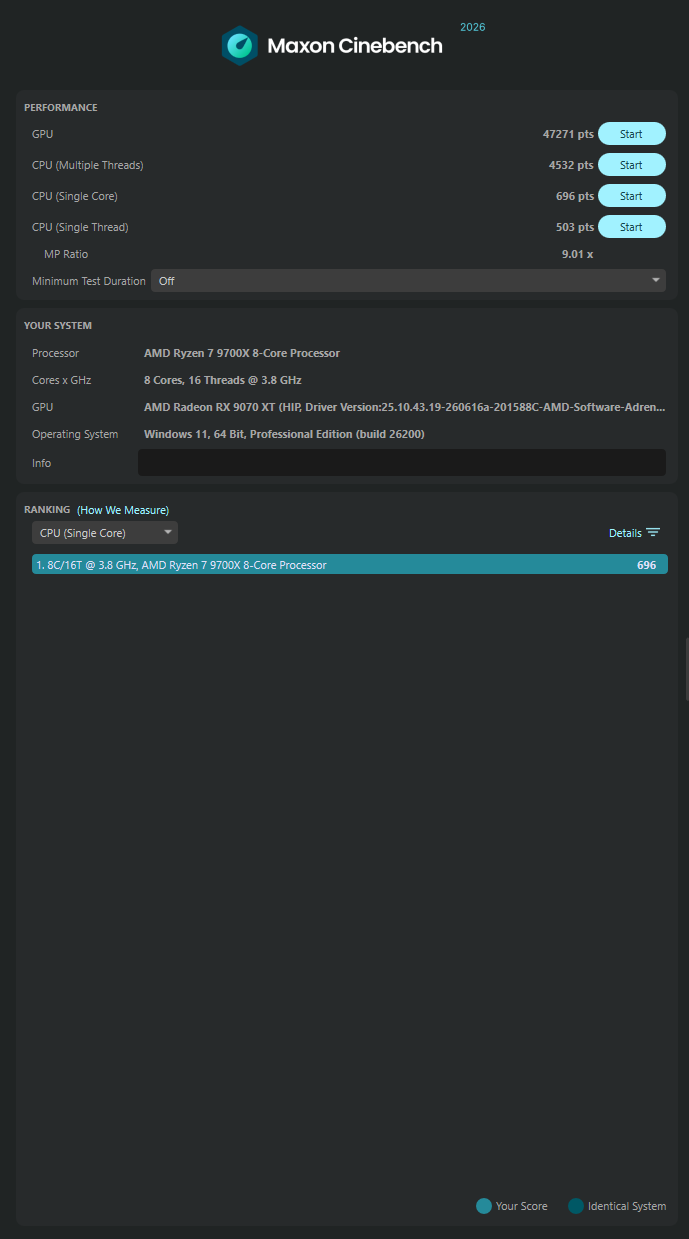Image resolution: width=689 pixels, height=1239 pixels.
Task: Click the 4532 pts multi-thread score
Action: coord(571,165)
